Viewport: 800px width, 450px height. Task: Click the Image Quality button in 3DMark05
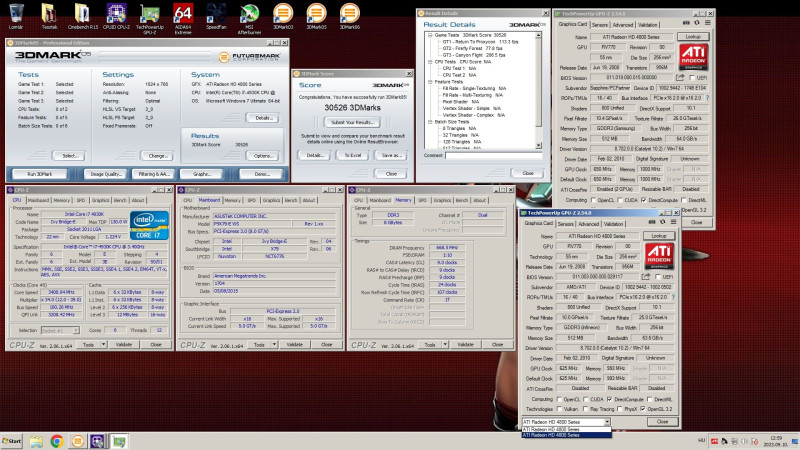click(x=106, y=174)
